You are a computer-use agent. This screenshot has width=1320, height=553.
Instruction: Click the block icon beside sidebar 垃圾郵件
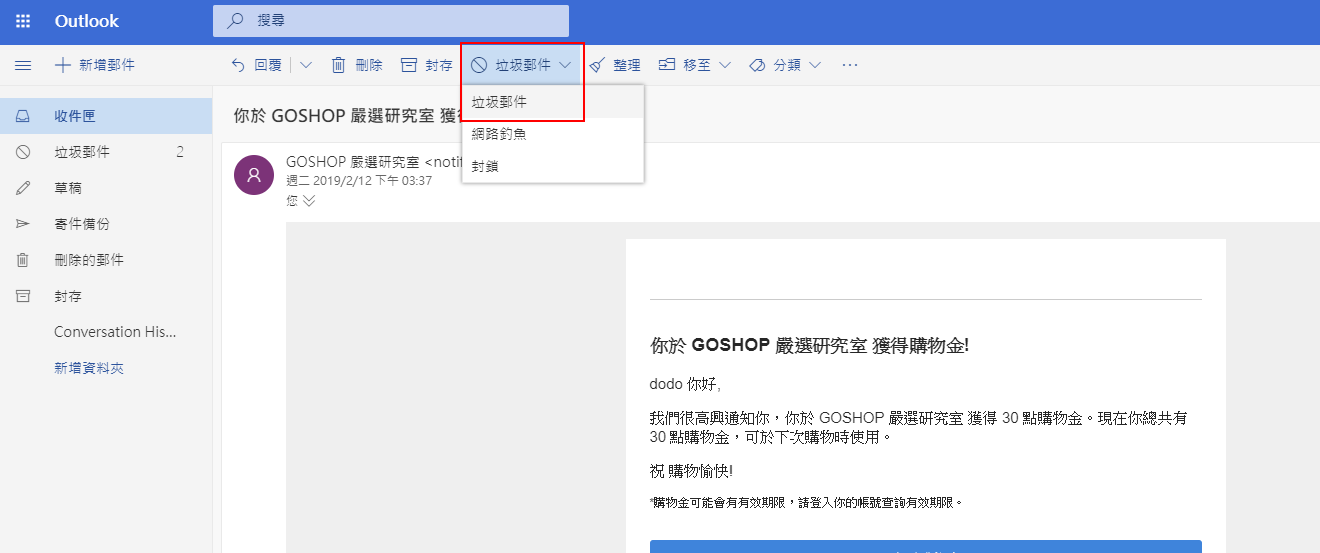(x=23, y=152)
